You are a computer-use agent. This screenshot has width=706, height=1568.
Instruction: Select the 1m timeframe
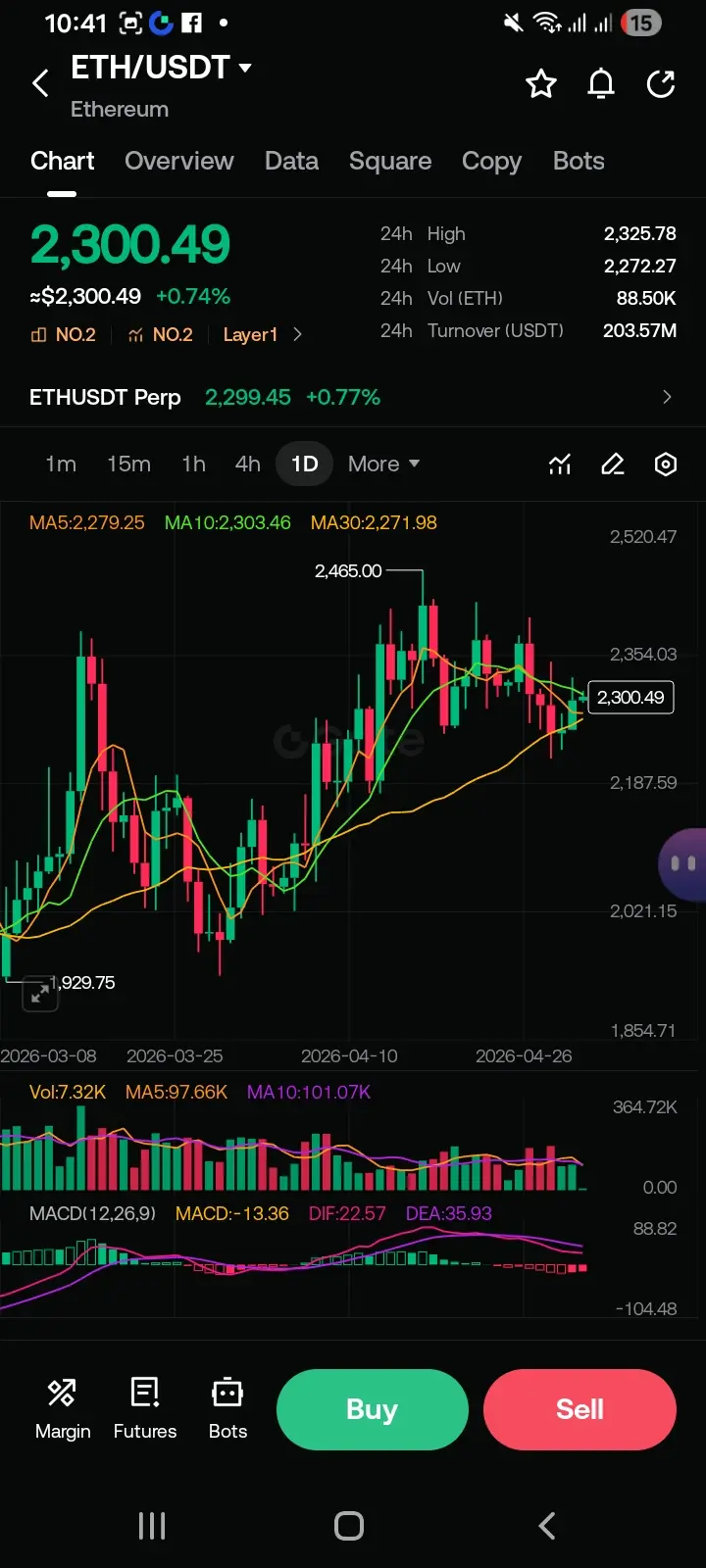pos(61,464)
